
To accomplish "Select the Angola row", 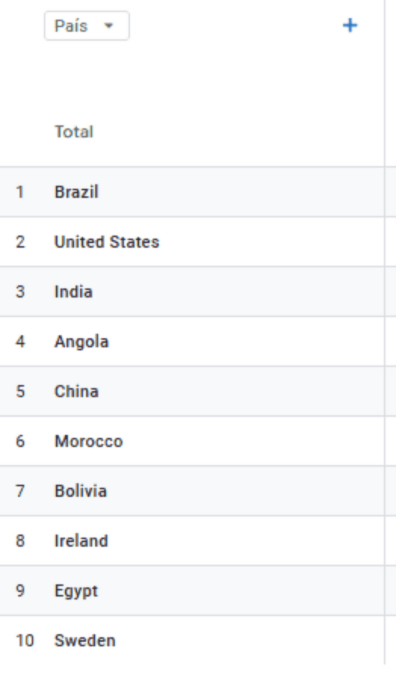I will (192, 341).
